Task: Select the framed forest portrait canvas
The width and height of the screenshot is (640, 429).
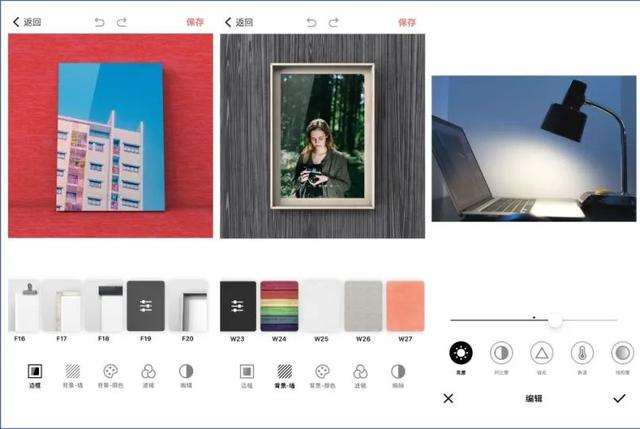Action: pos(322,136)
